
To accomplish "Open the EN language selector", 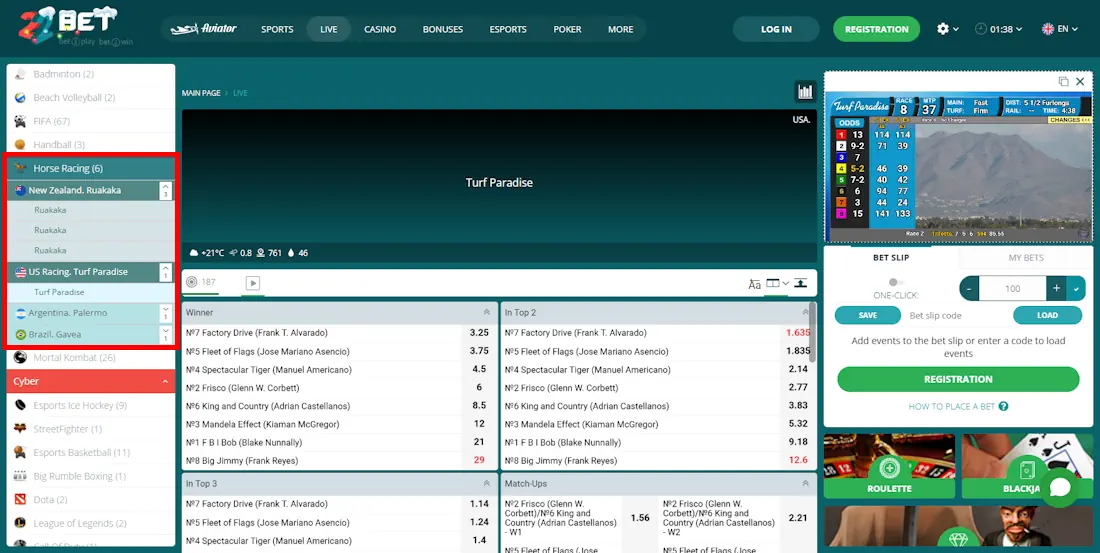I will (1059, 29).
